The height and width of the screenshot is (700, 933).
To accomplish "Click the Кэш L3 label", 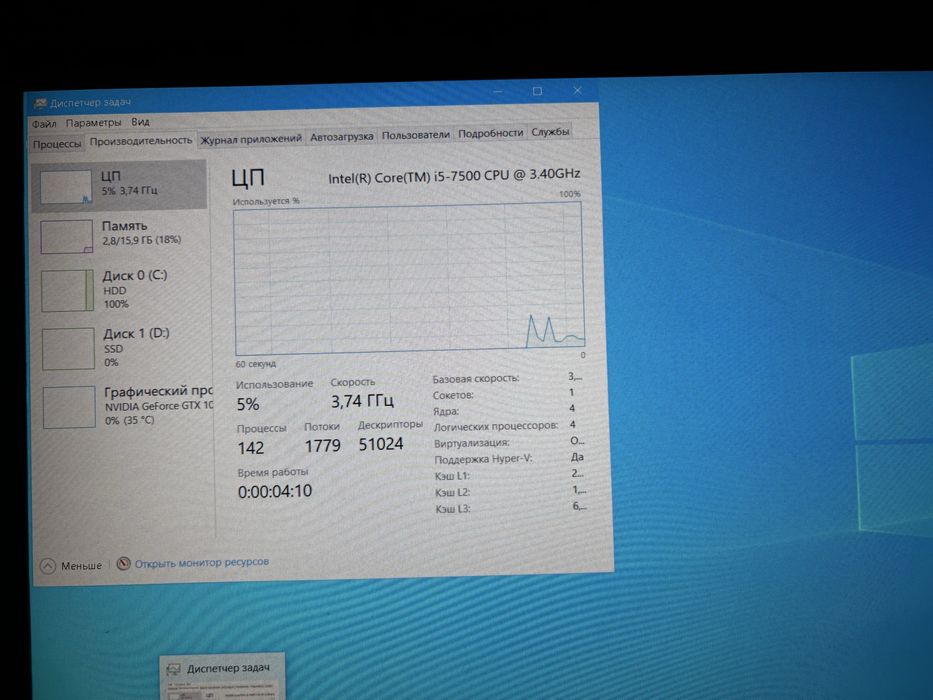I will [453, 510].
